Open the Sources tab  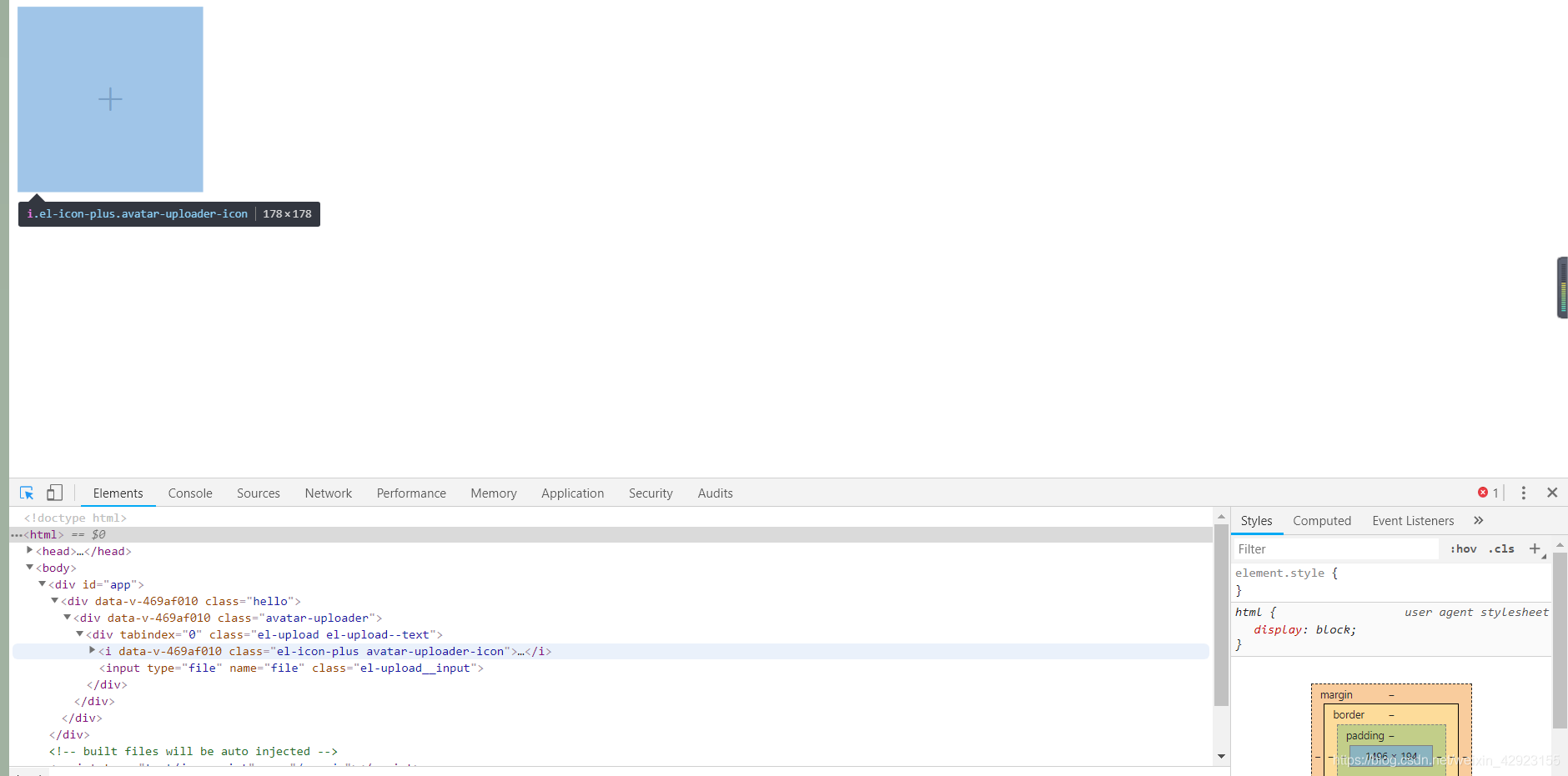coord(259,493)
